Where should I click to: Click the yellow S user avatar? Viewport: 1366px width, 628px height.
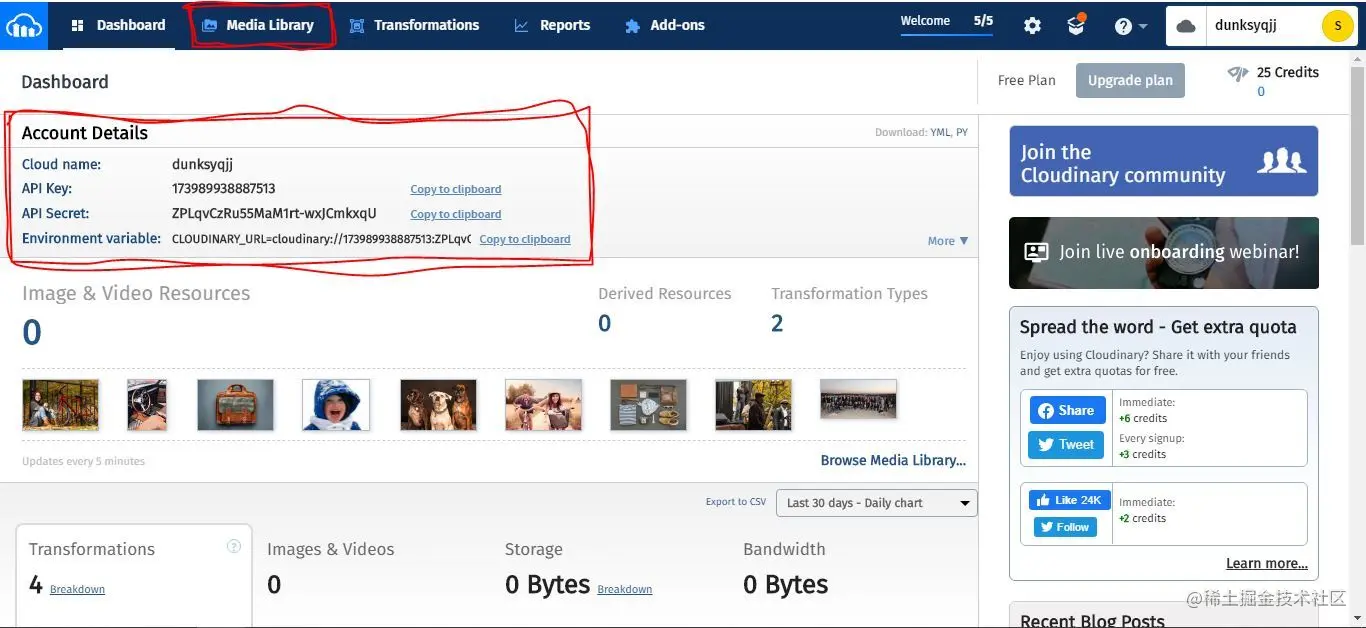pyautogui.click(x=1337, y=26)
